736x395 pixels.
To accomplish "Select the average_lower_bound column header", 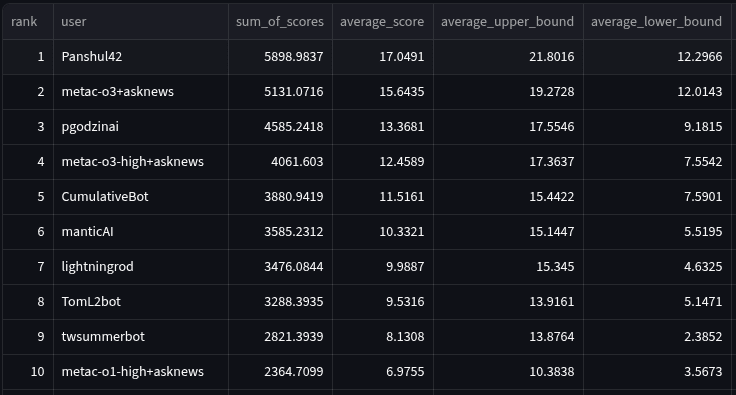I will pyautogui.click(x=657, y=22).
